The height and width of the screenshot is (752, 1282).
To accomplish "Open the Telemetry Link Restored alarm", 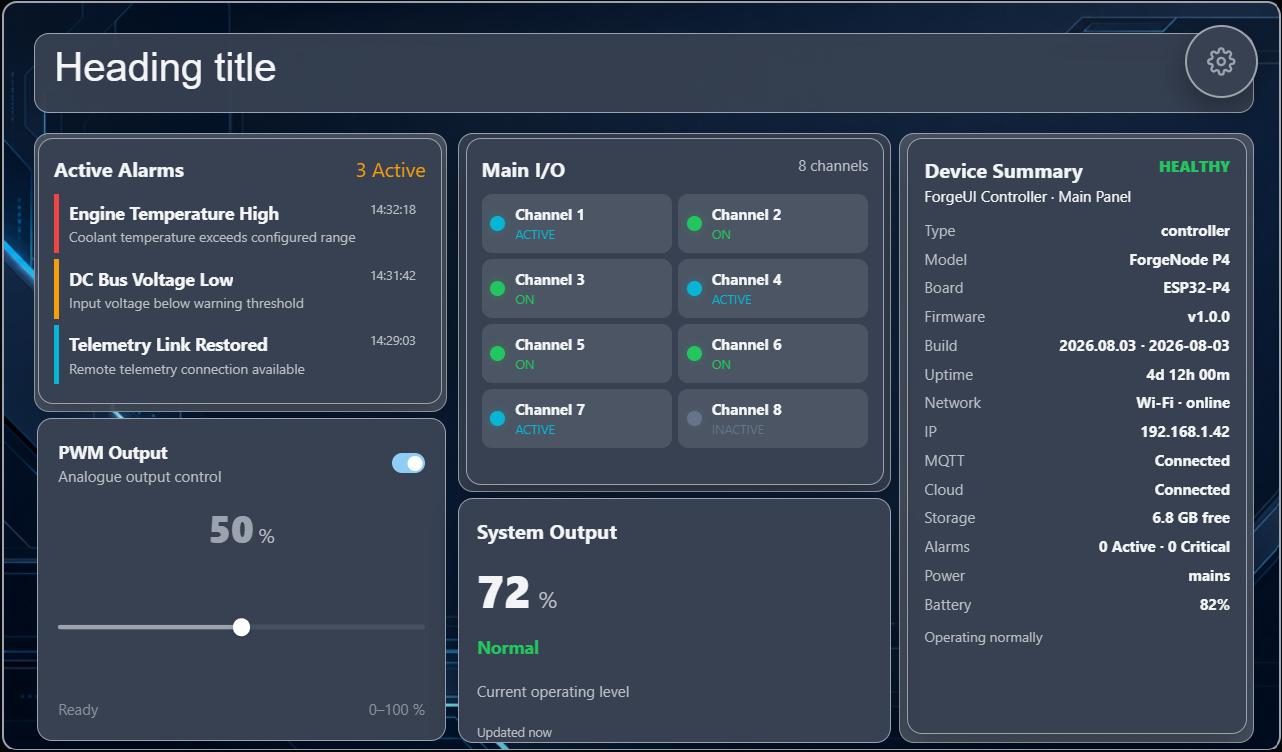I will (x=238, y=355).
